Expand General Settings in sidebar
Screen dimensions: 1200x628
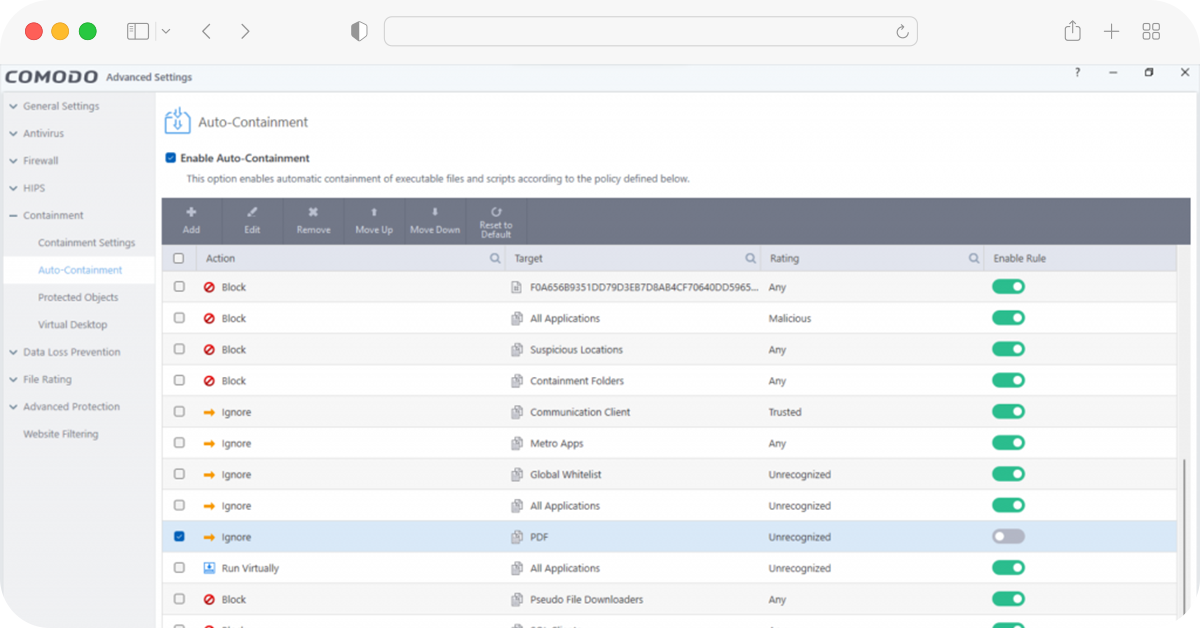pyautogui.click(x=13, y=106)
